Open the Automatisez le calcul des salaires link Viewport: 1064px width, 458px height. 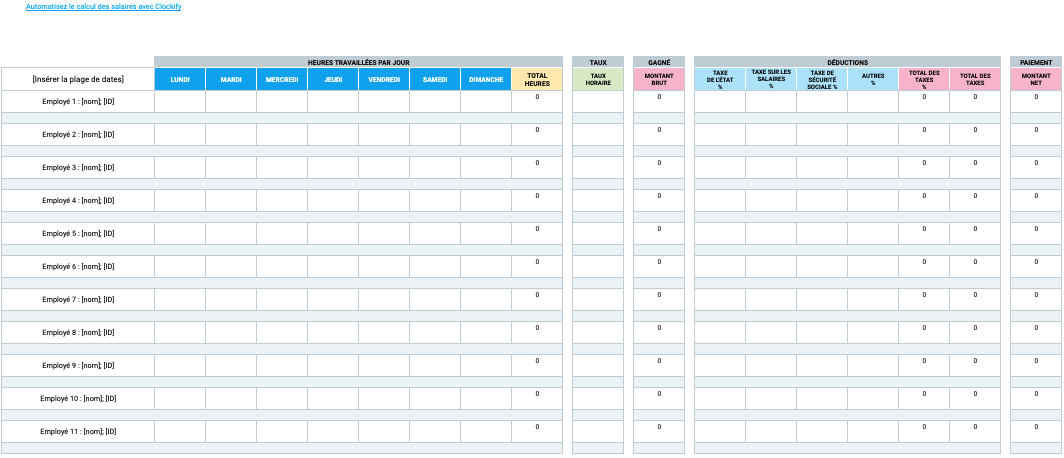tap(103, 7)
